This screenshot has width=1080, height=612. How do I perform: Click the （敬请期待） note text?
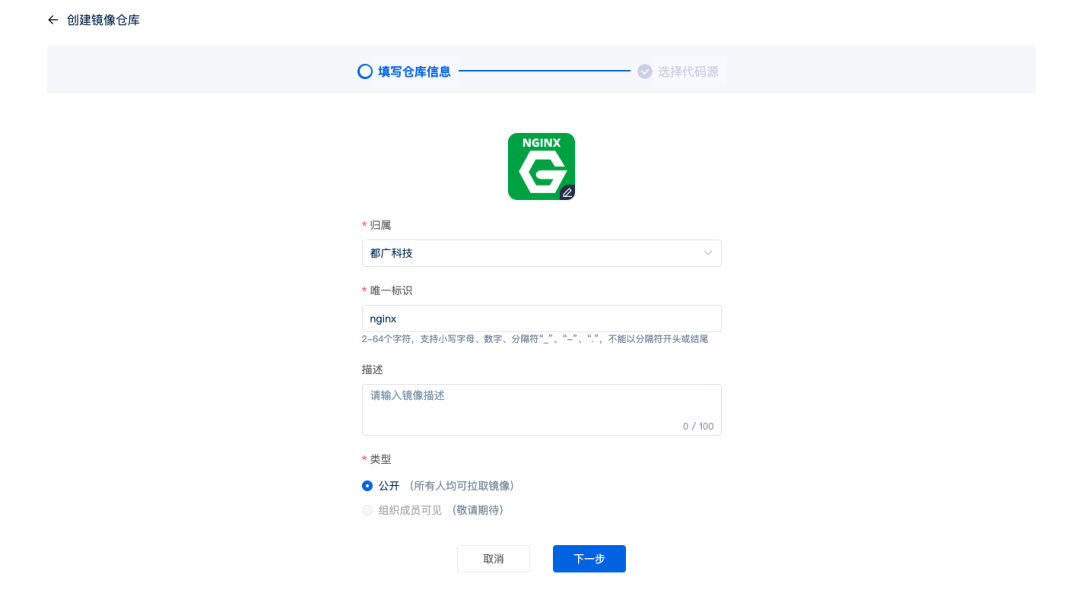tap(477, 510)
